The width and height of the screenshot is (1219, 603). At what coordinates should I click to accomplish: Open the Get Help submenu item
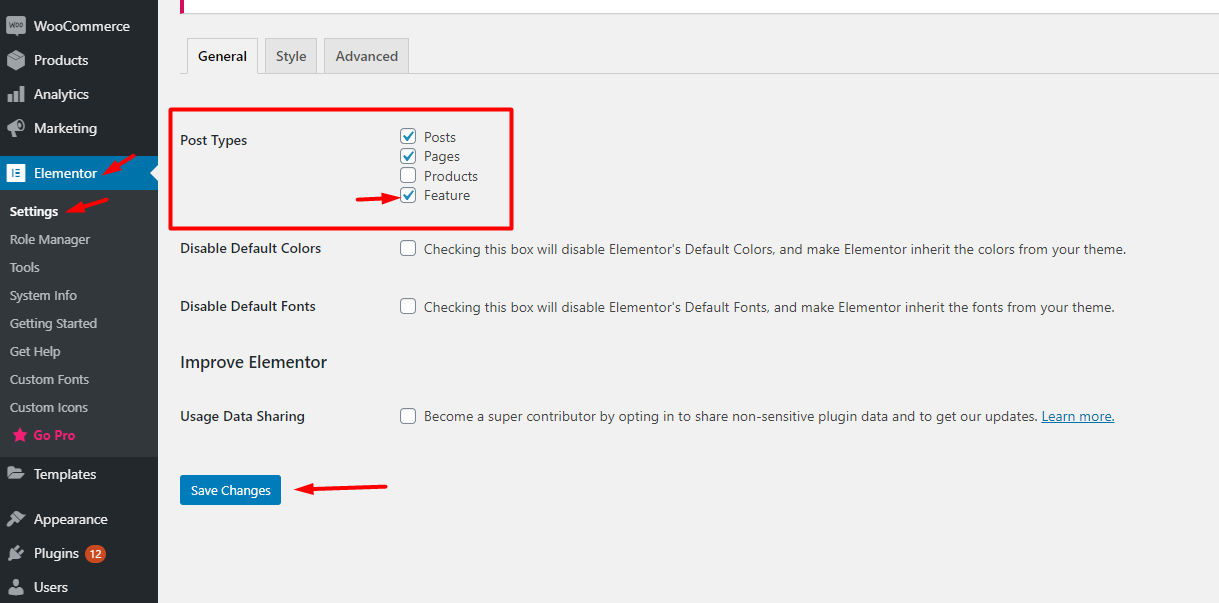pyautogui.click(x=35, y=351)
